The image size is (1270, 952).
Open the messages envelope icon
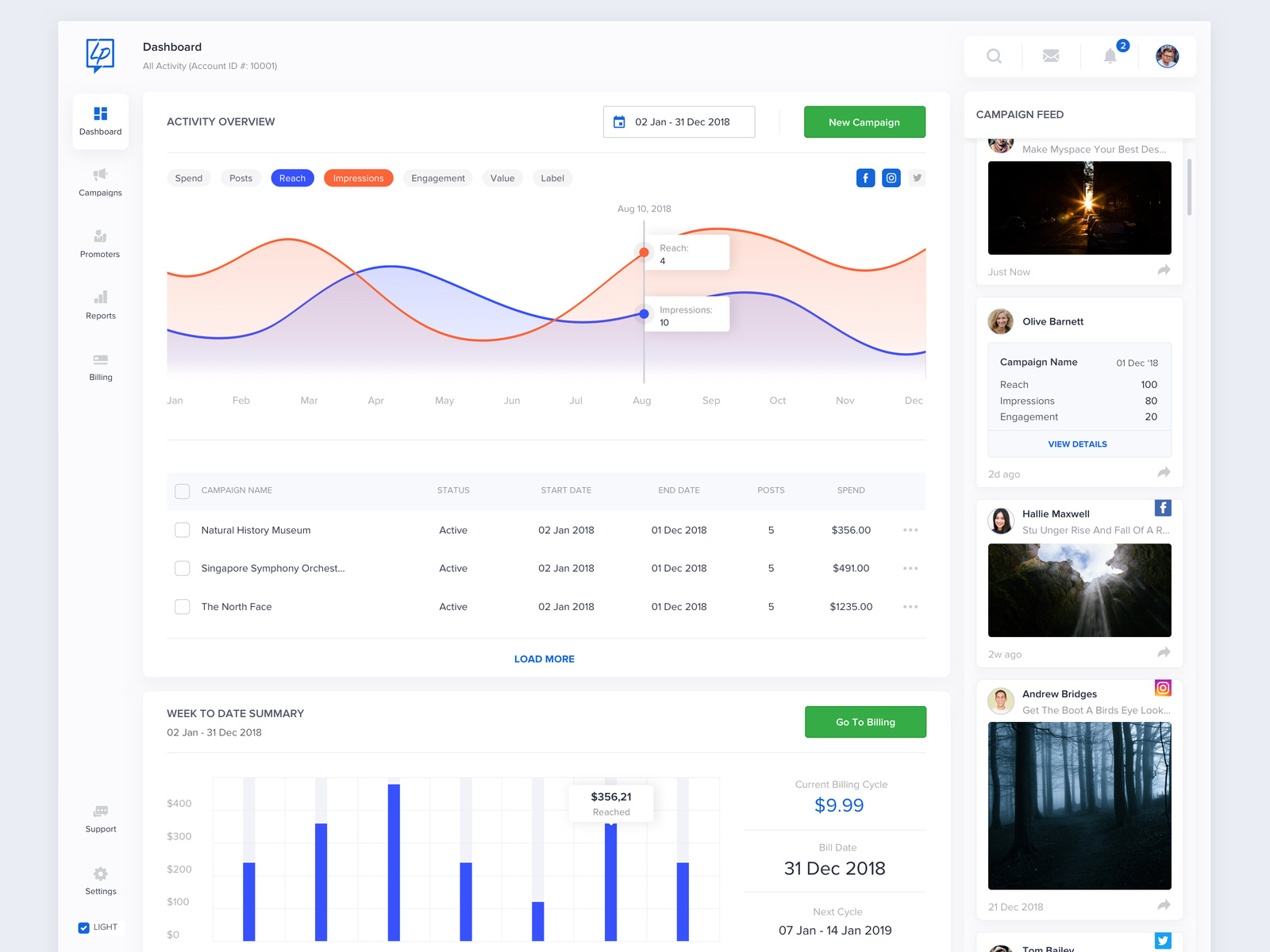point(1051,56)
